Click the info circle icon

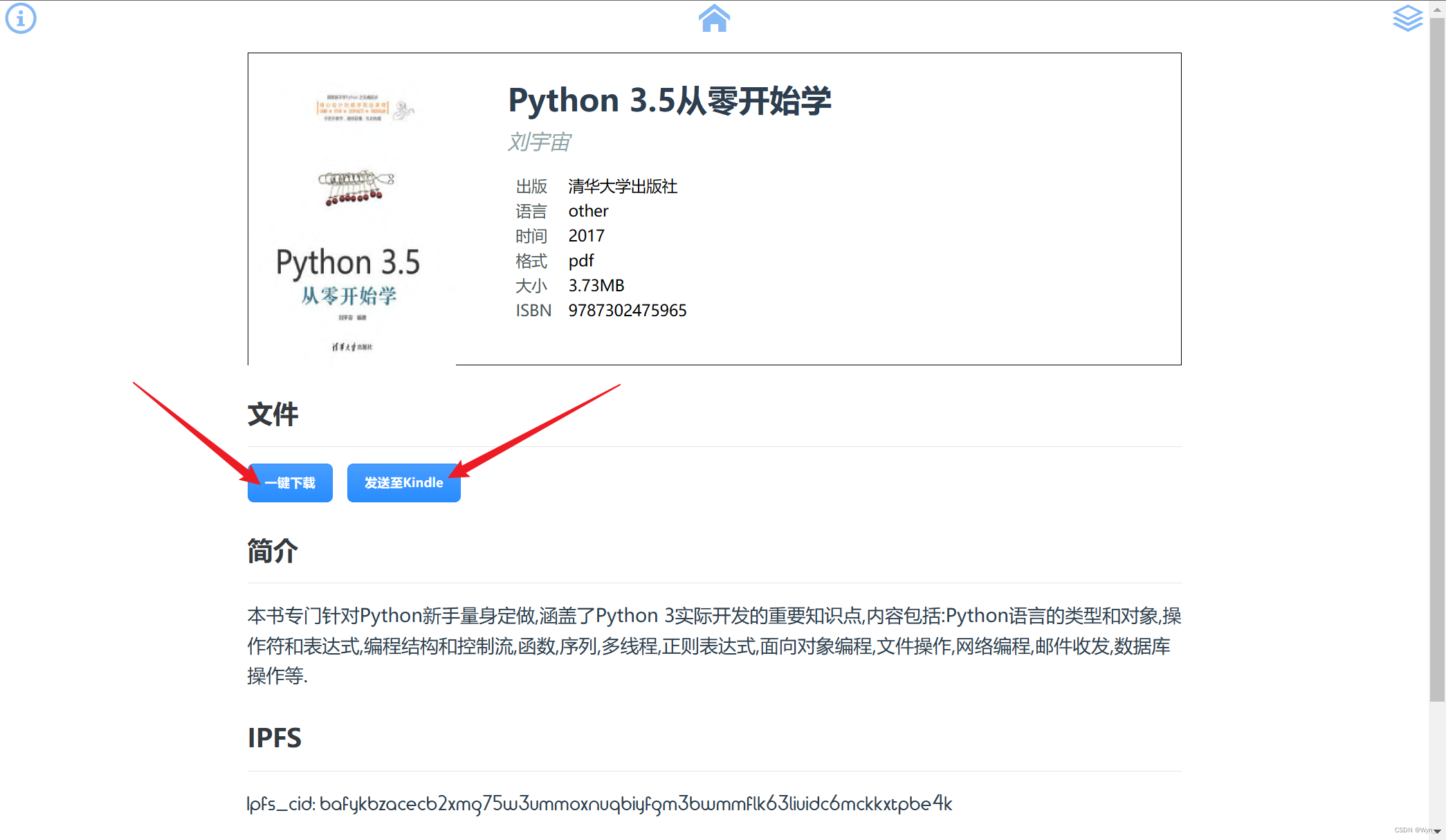click(21, 18)
